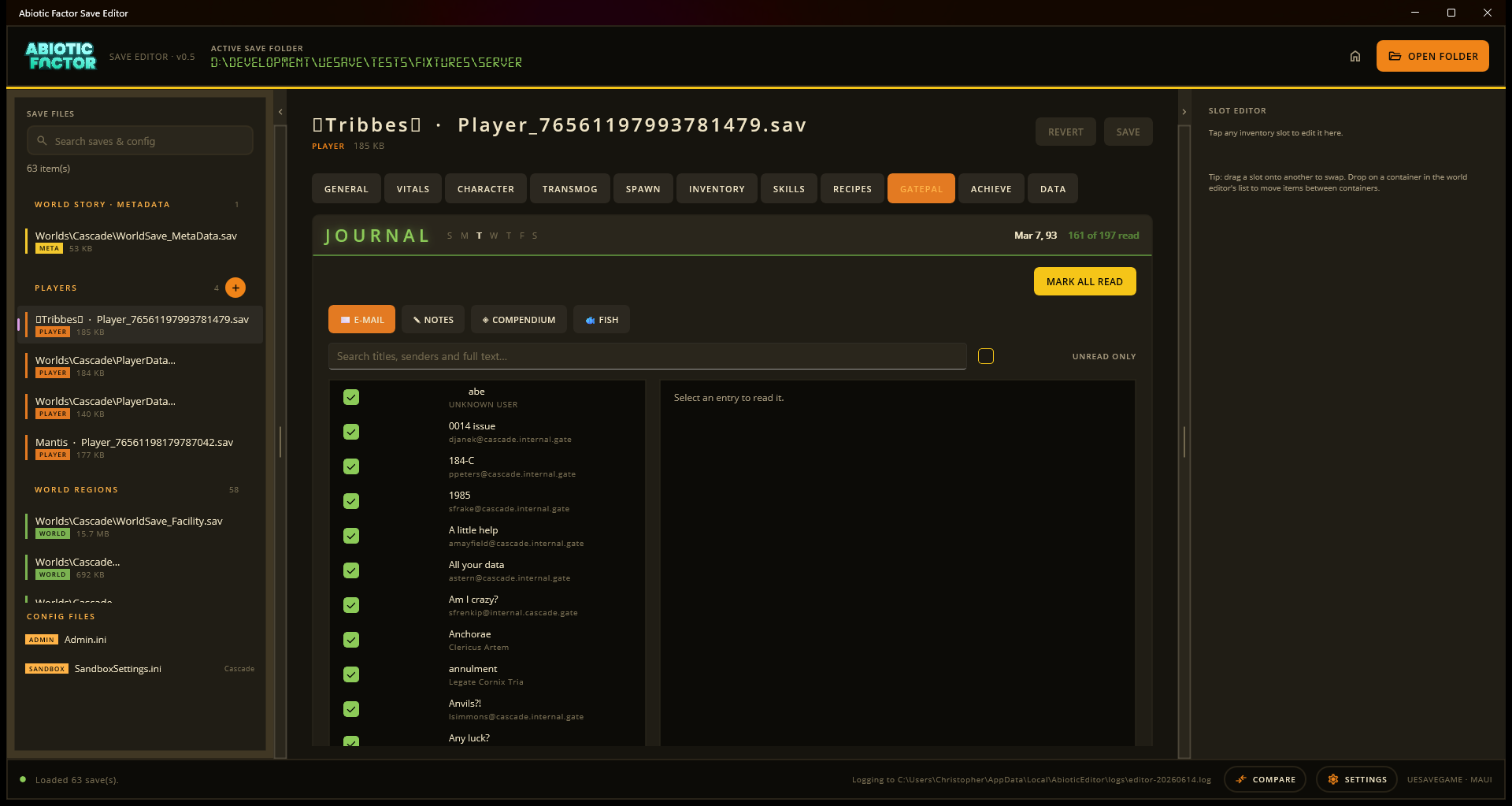1512x806 pixels.
Task: Select the Gatepal tab
Action: pyautogui.click(x=921, y=188)
